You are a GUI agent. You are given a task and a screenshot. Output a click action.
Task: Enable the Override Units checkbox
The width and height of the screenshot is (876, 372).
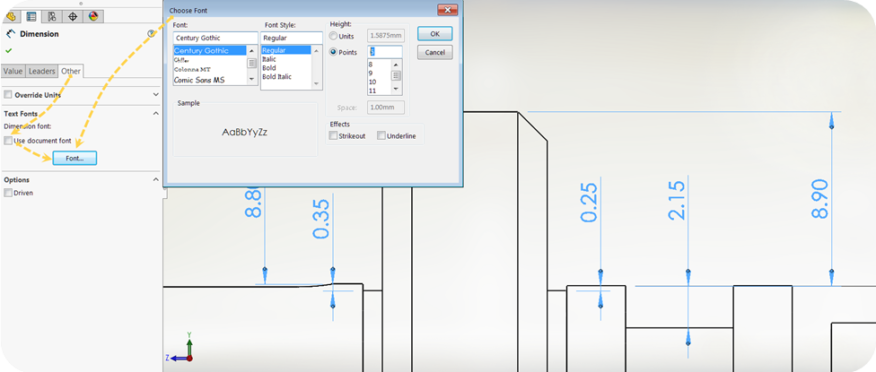coord(8,95)
